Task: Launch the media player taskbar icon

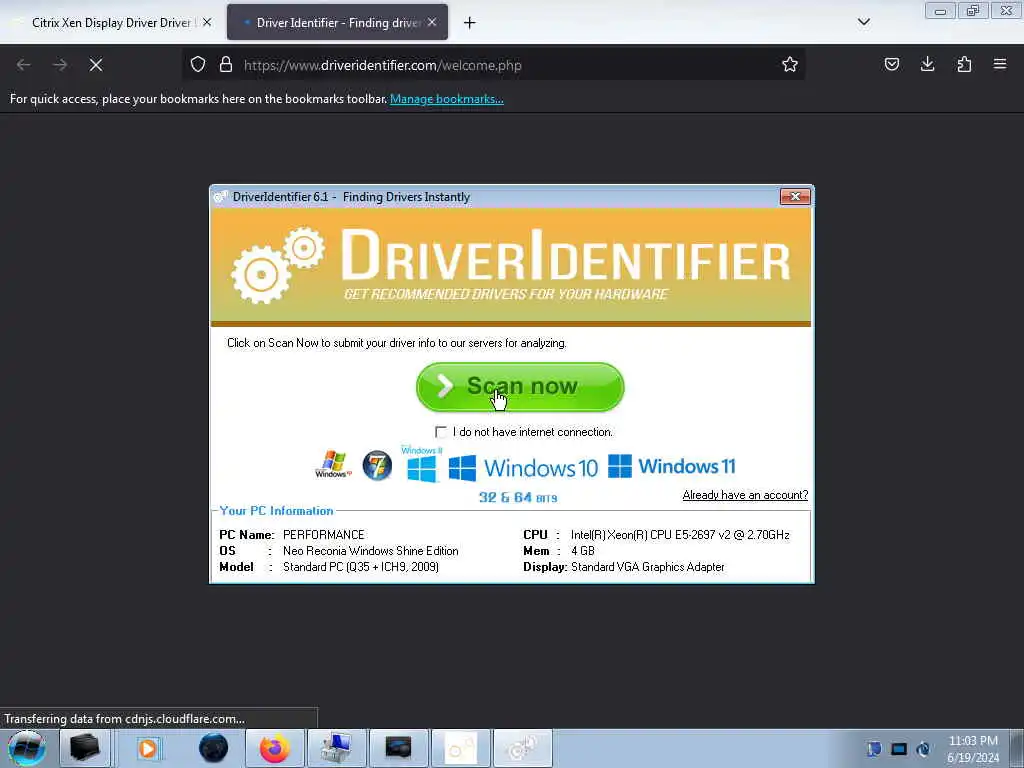Action: (148, 748)
